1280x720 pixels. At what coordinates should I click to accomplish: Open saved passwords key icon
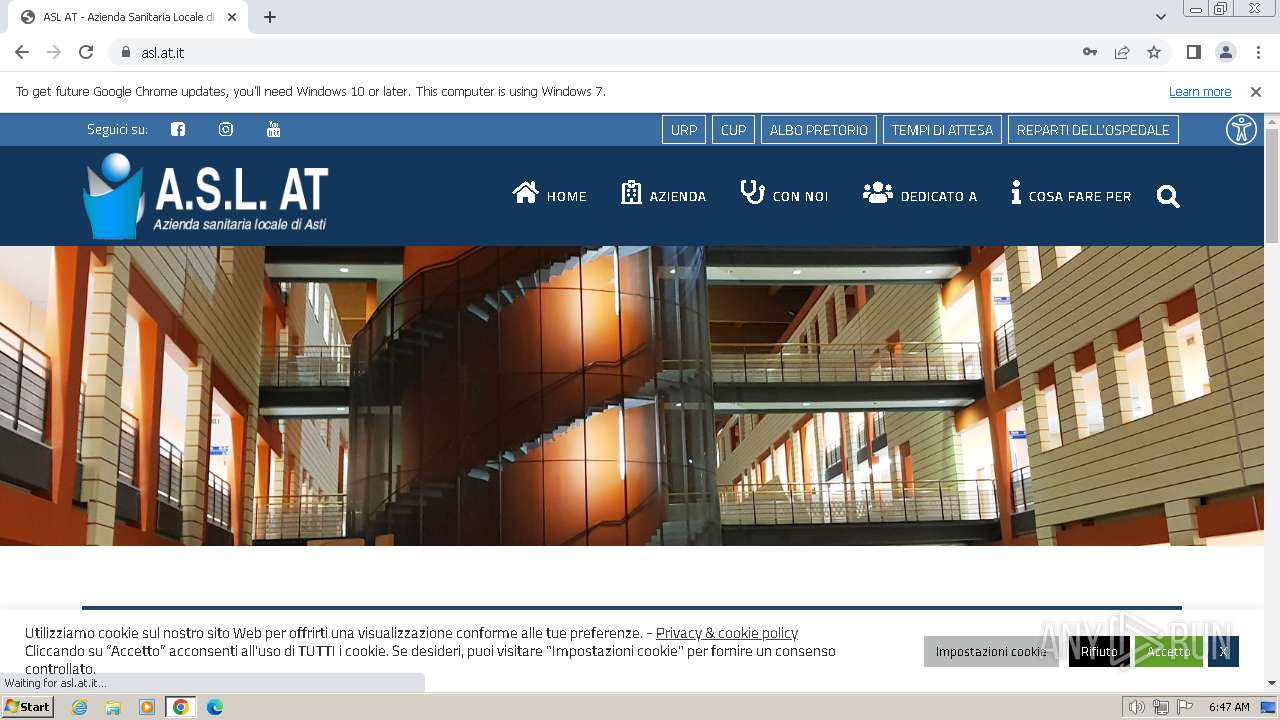(1090, 53)
